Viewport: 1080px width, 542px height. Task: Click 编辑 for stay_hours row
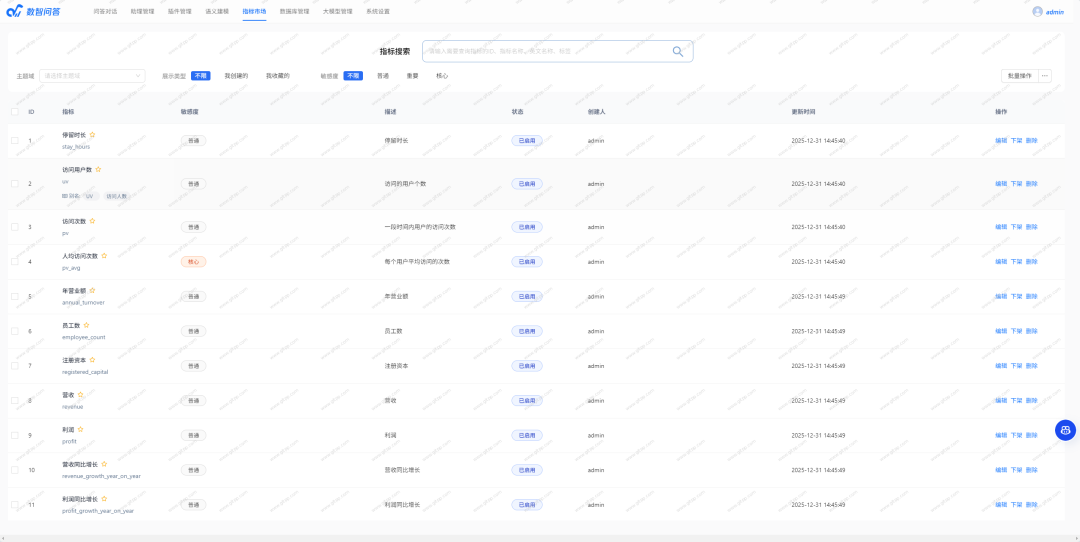click(x=1001, y=140)
